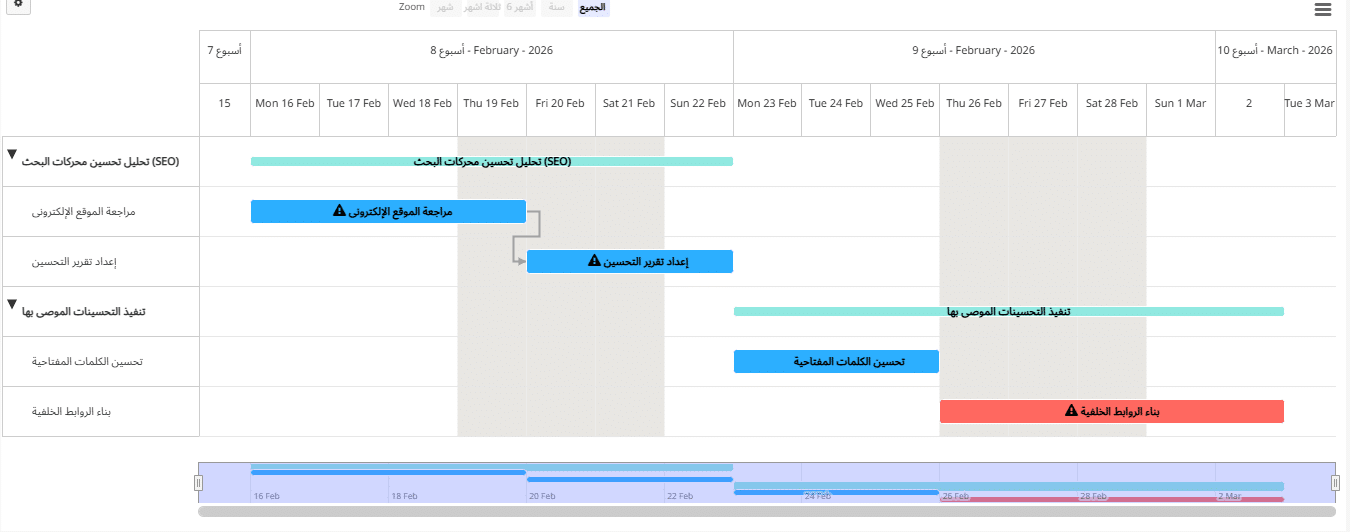1350x532 pixels.
Task: Select the شهر zoom option
Action: point(444,8)
